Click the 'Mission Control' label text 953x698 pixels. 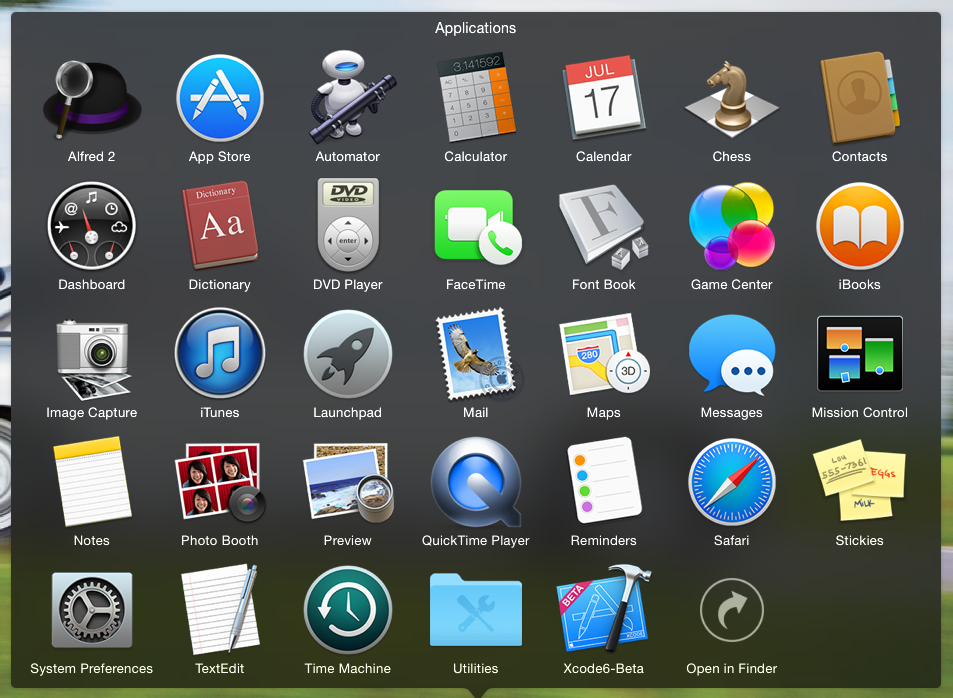point(859,412)
